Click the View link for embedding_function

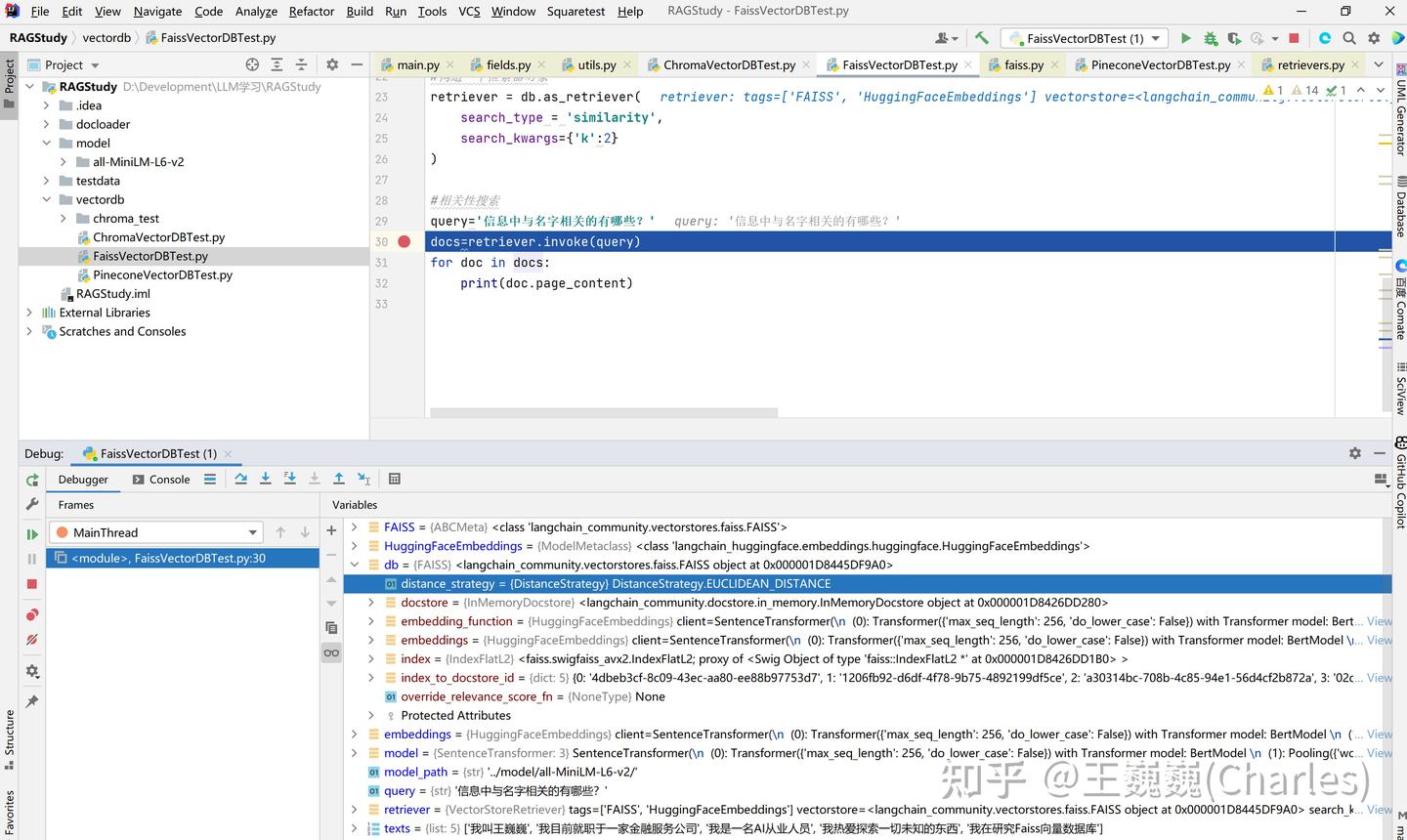(1379, 621)
